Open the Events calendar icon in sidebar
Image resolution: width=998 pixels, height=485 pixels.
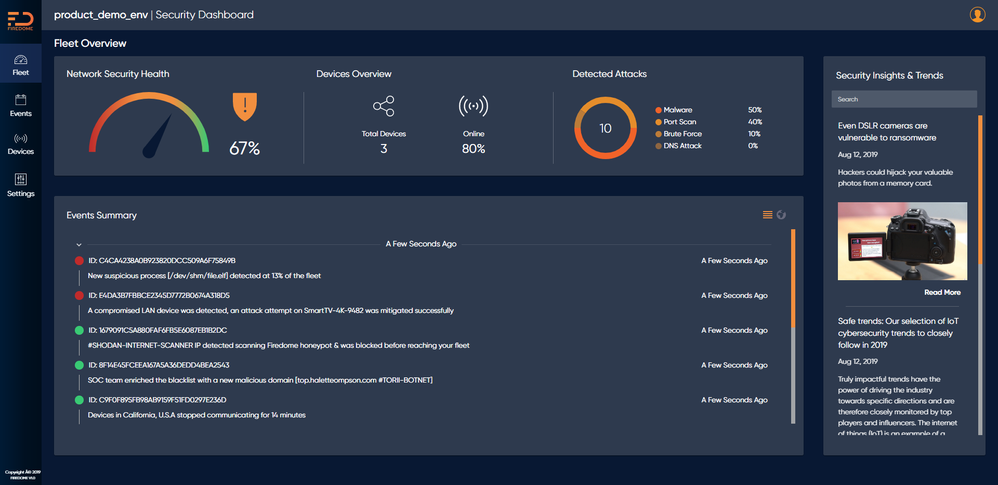tap(20, 100)
